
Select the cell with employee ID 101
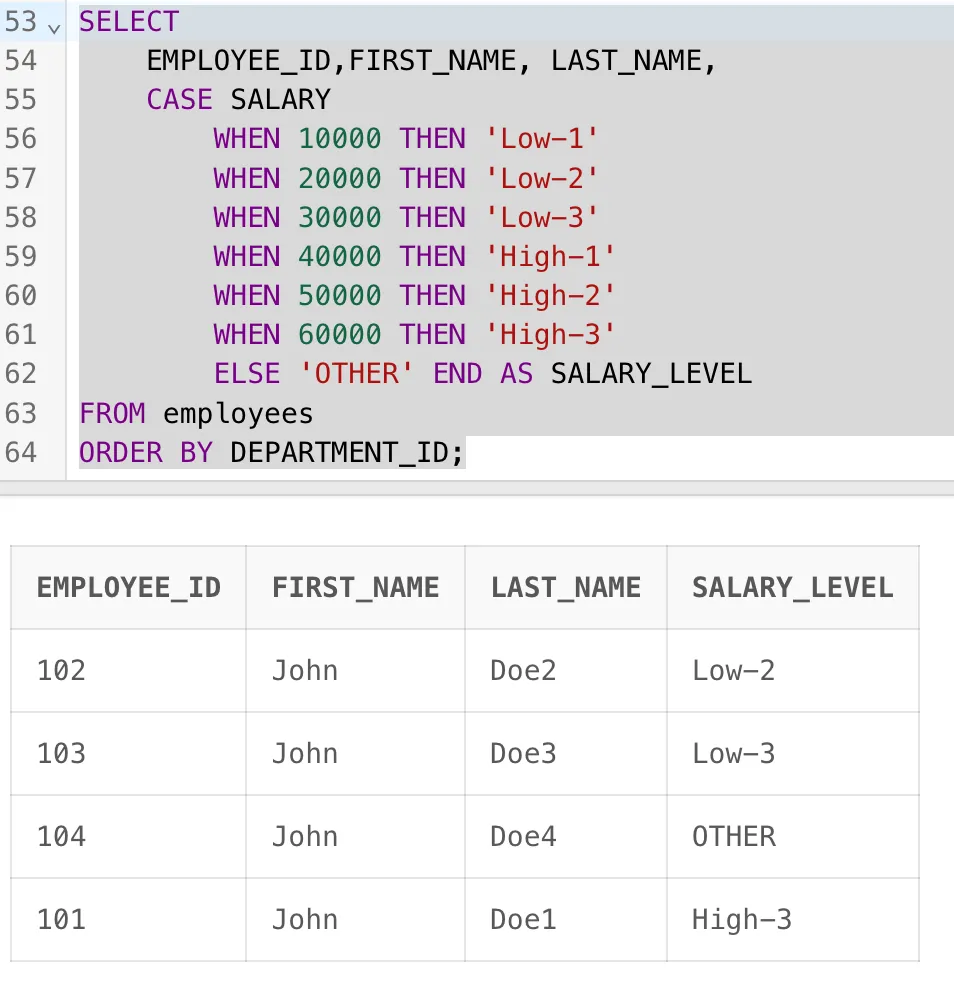[128, 920]
